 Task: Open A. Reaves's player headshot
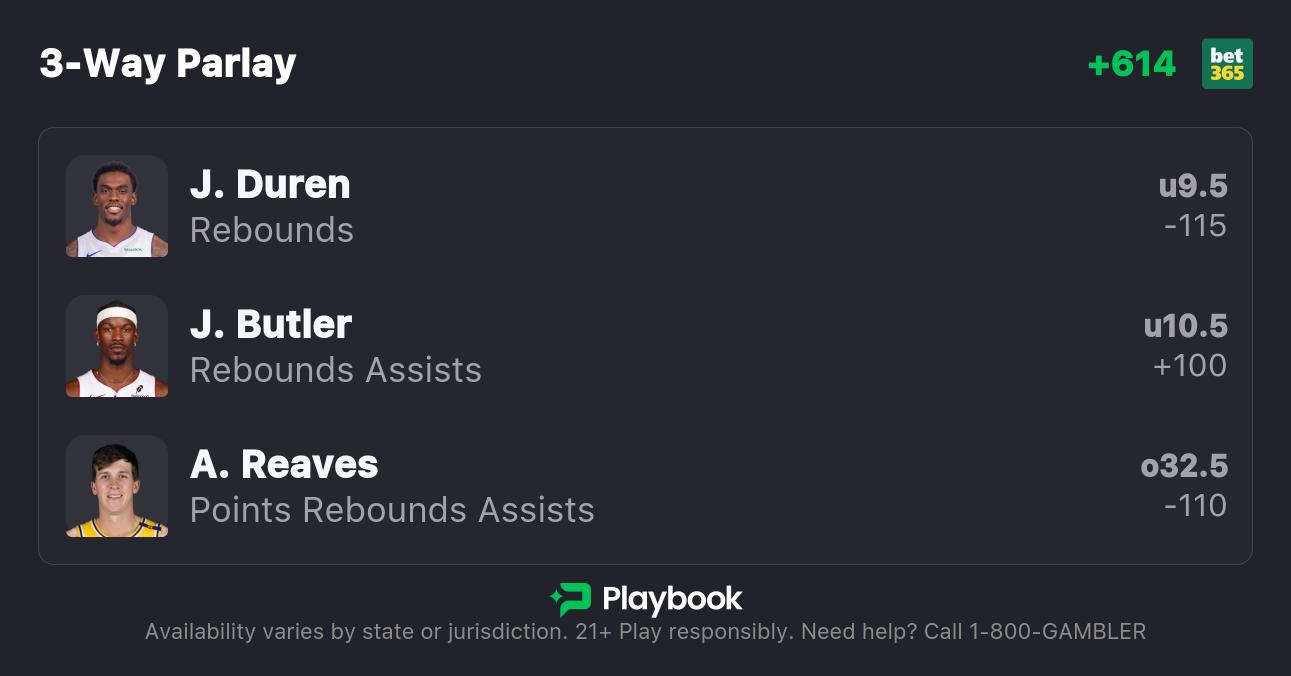(x=117, y=486)
